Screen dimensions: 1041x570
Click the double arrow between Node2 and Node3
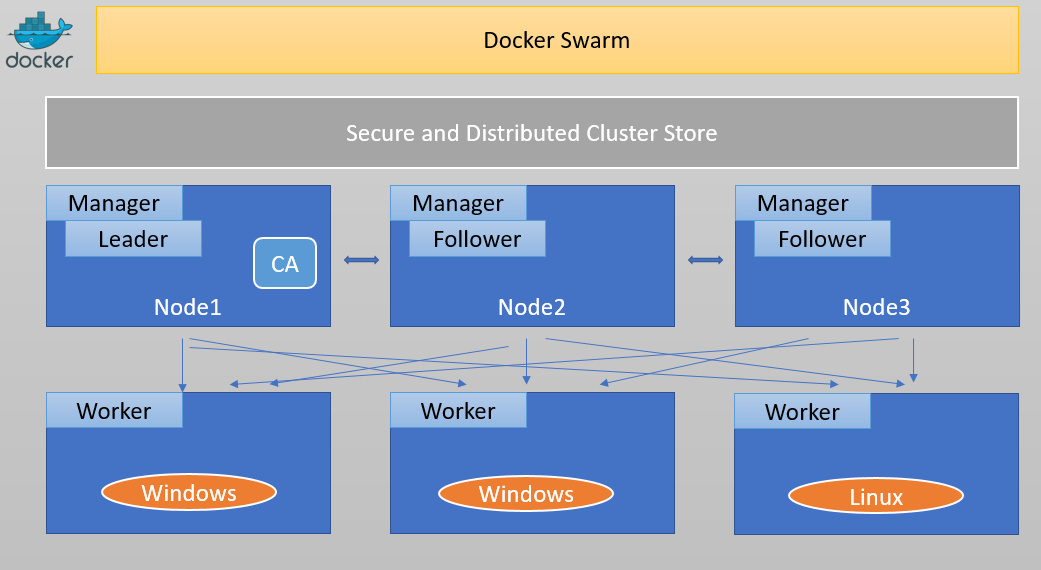coord(705,260)
